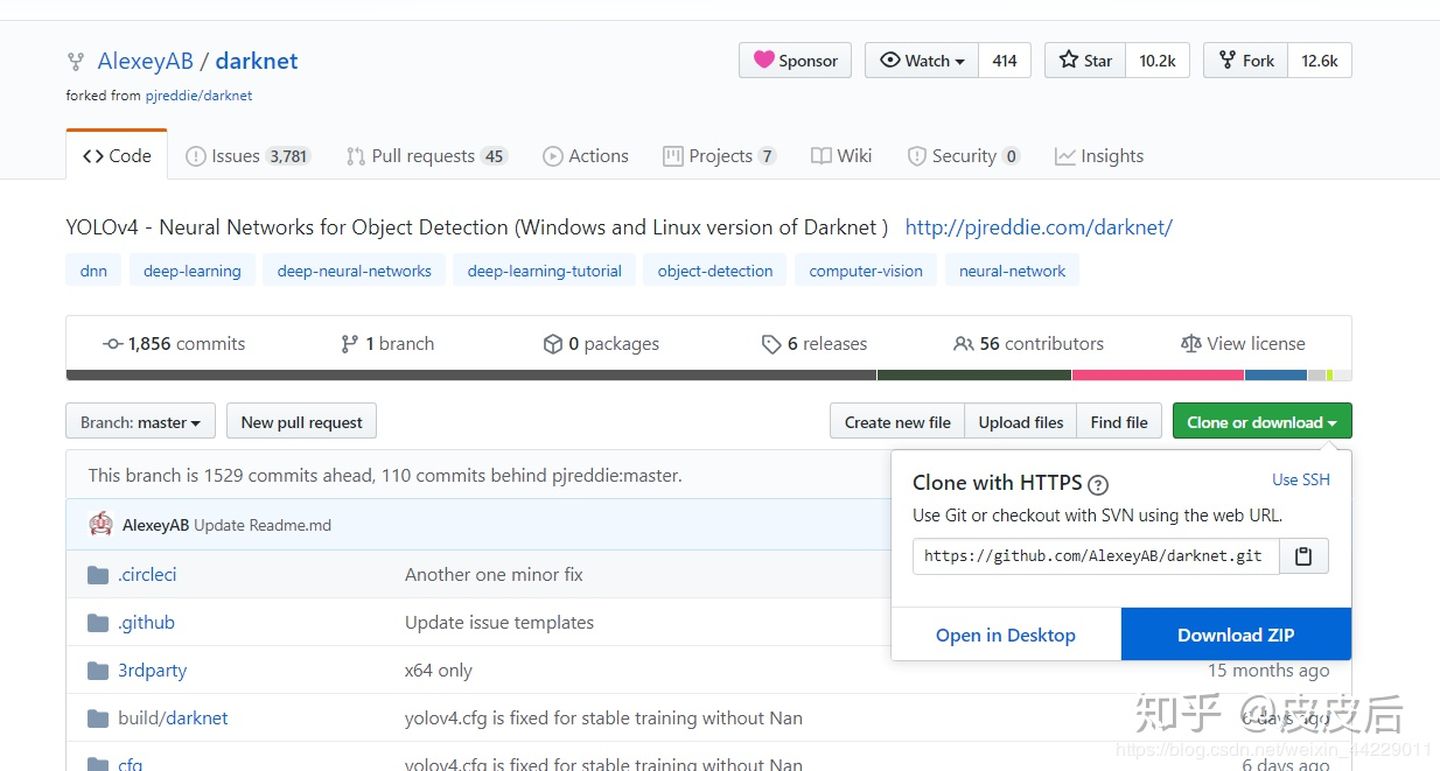Screen dimensions: 1440x771
Task: Switch clone method via Use SSH
Action: click(x=1300, y=480)
